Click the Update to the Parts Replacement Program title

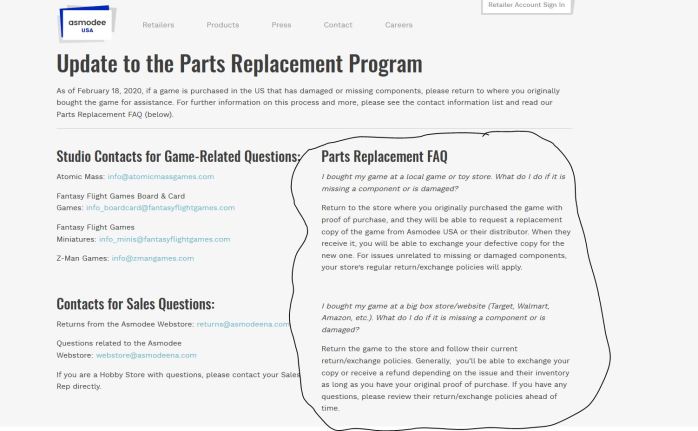[x=239, y=64]
